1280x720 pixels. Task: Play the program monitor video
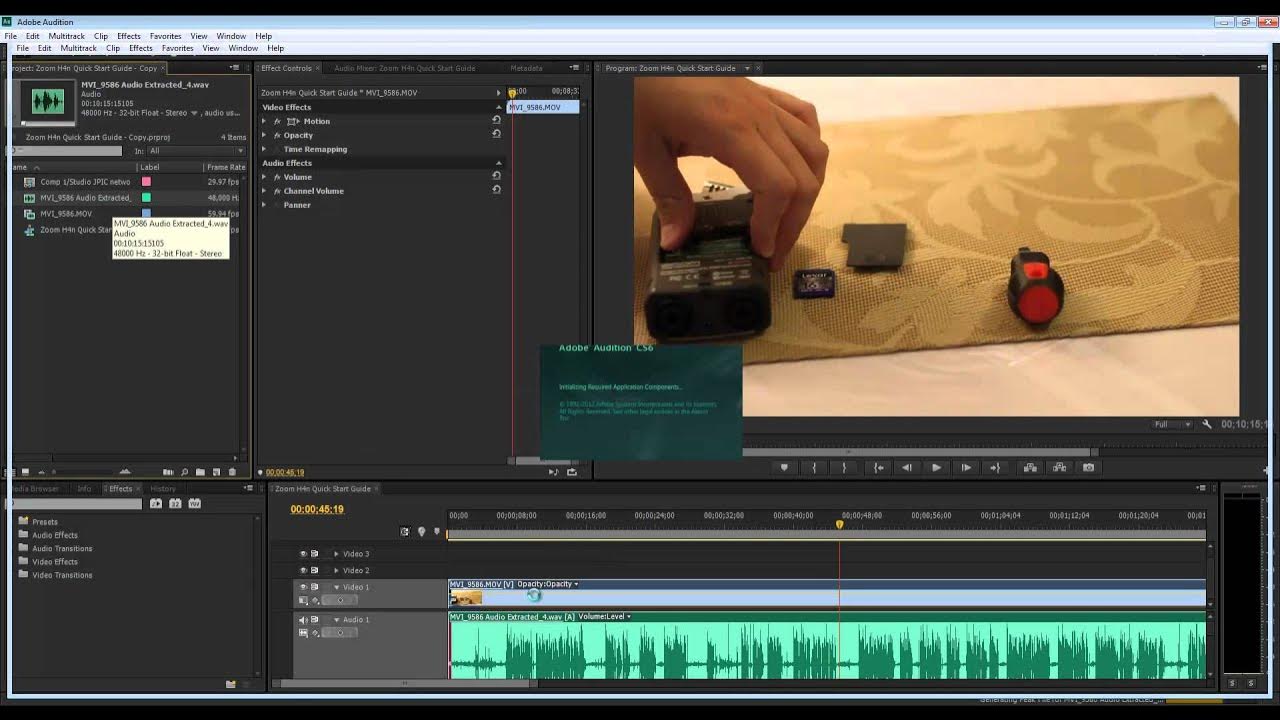coord(936,467)
